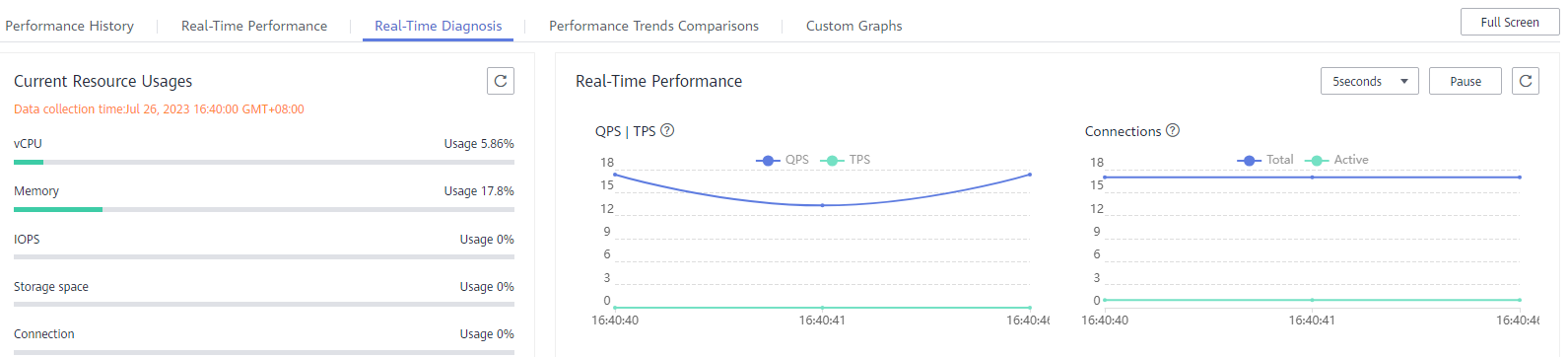
Task: Open the Performance Trends Comparisons tab
Action: (653, 26)
